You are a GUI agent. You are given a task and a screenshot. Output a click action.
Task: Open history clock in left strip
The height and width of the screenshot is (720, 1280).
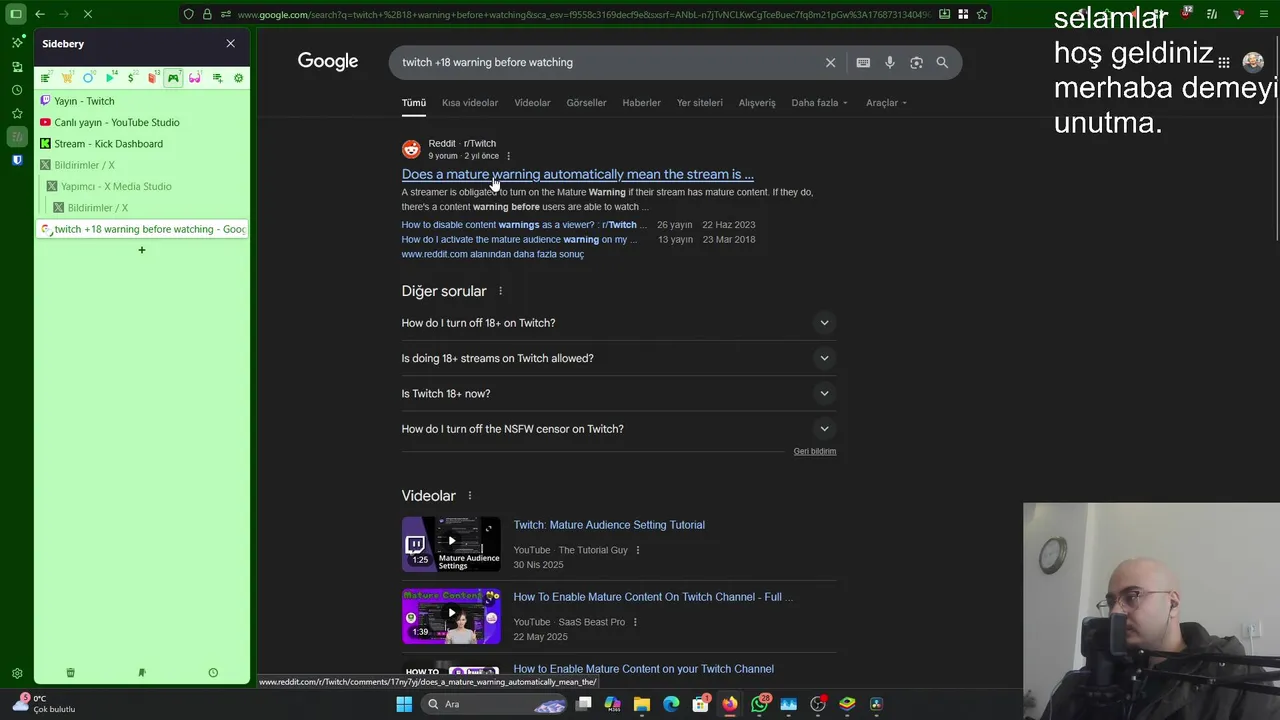[x=17, y=90]
